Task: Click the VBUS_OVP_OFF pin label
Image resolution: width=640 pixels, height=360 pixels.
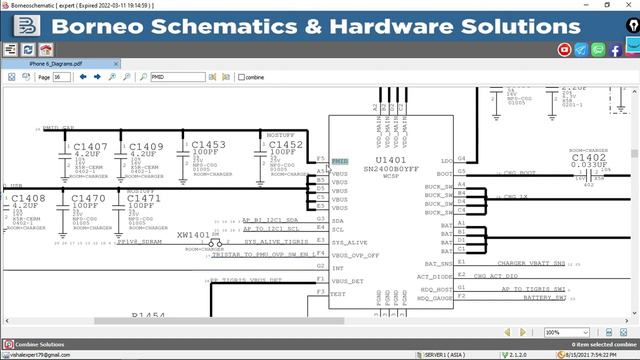Action: click(356, 256)
